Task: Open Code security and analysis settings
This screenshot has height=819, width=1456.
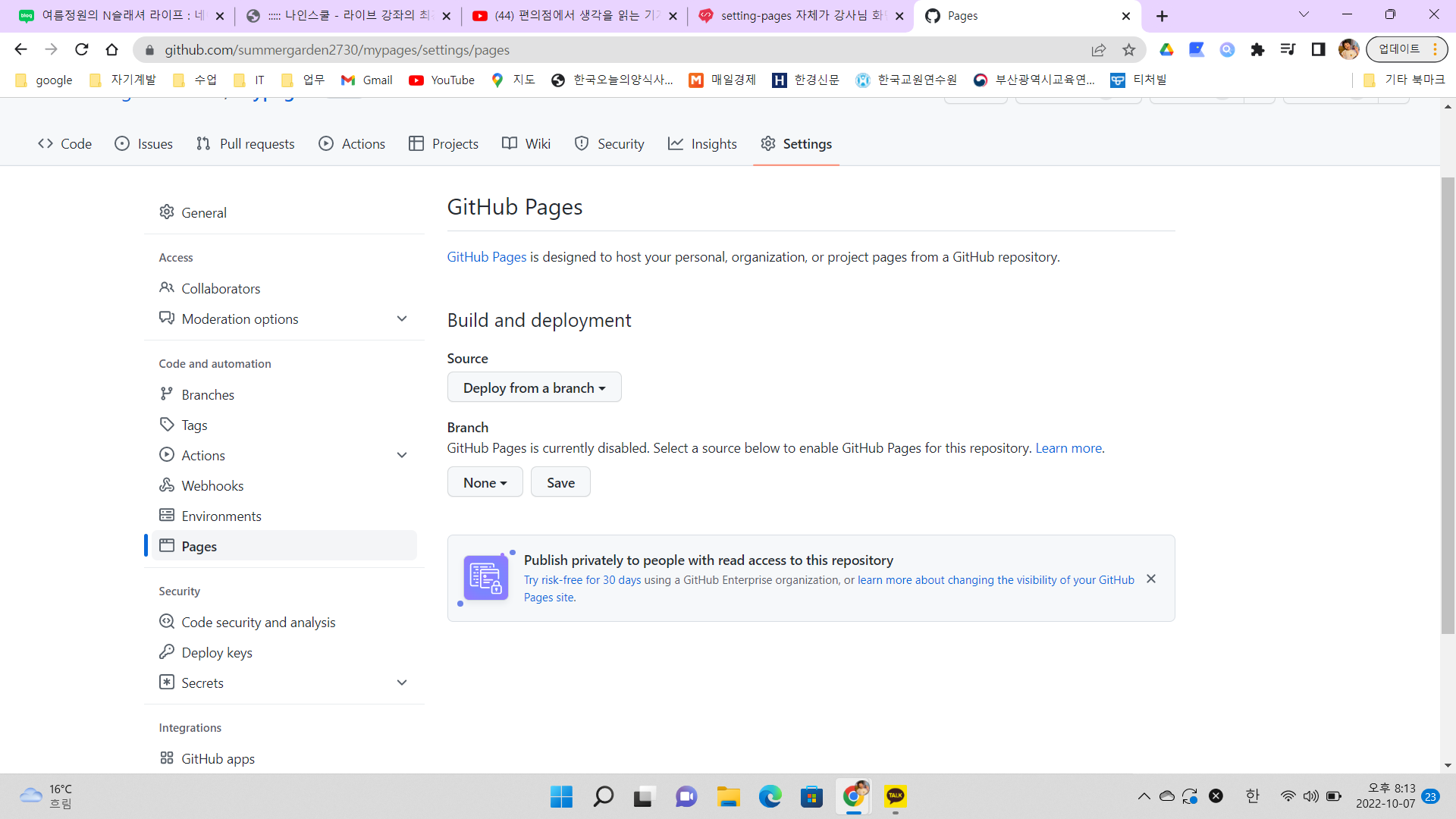Action: [284, 622]
